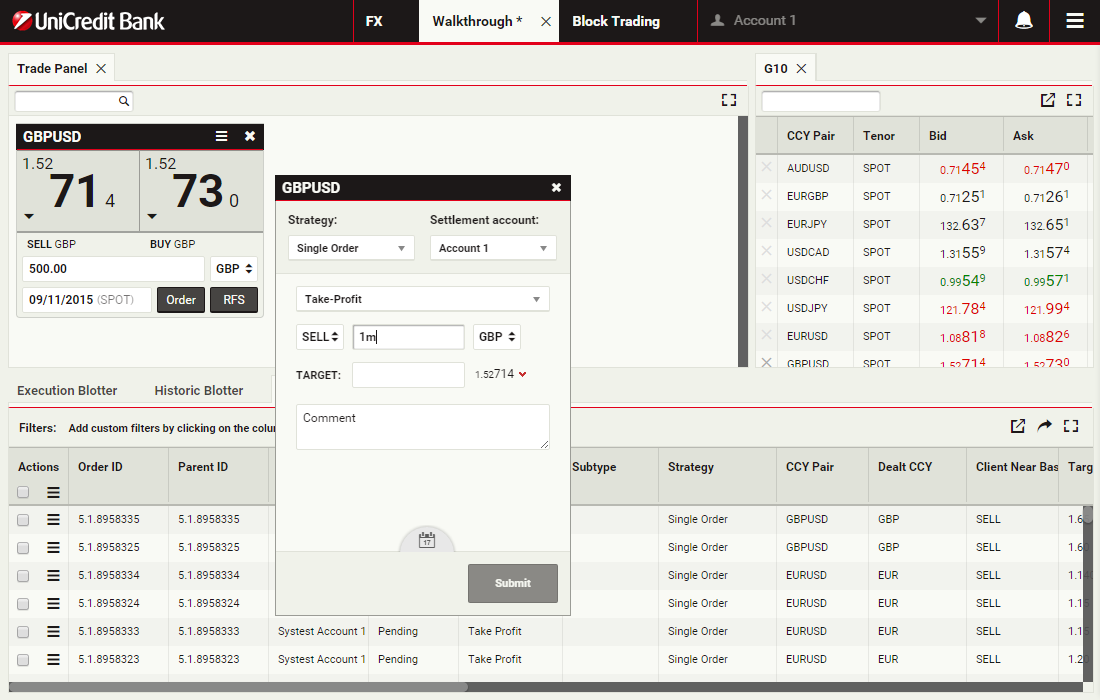Switch to the Block Trading tab

point(616,21)
